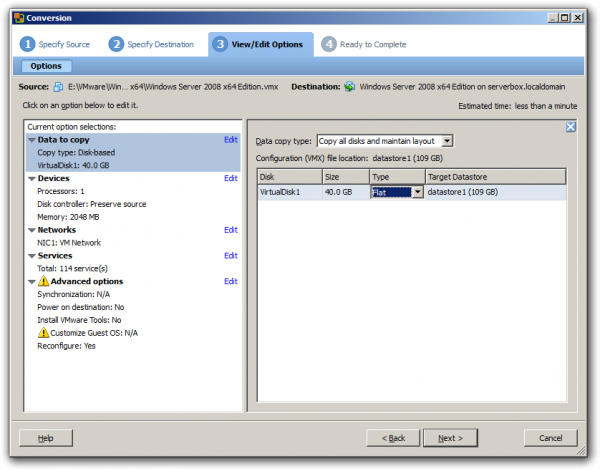This screenshot has width=600, height=471.
Task: Edit the Devices settings
Action: tap(231, 178)
